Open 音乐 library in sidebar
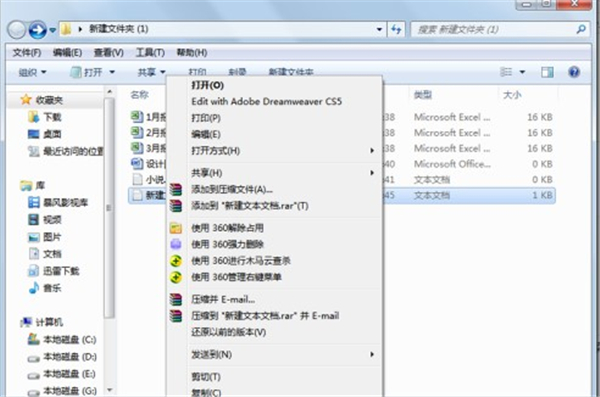 click(x=44, y=288)
